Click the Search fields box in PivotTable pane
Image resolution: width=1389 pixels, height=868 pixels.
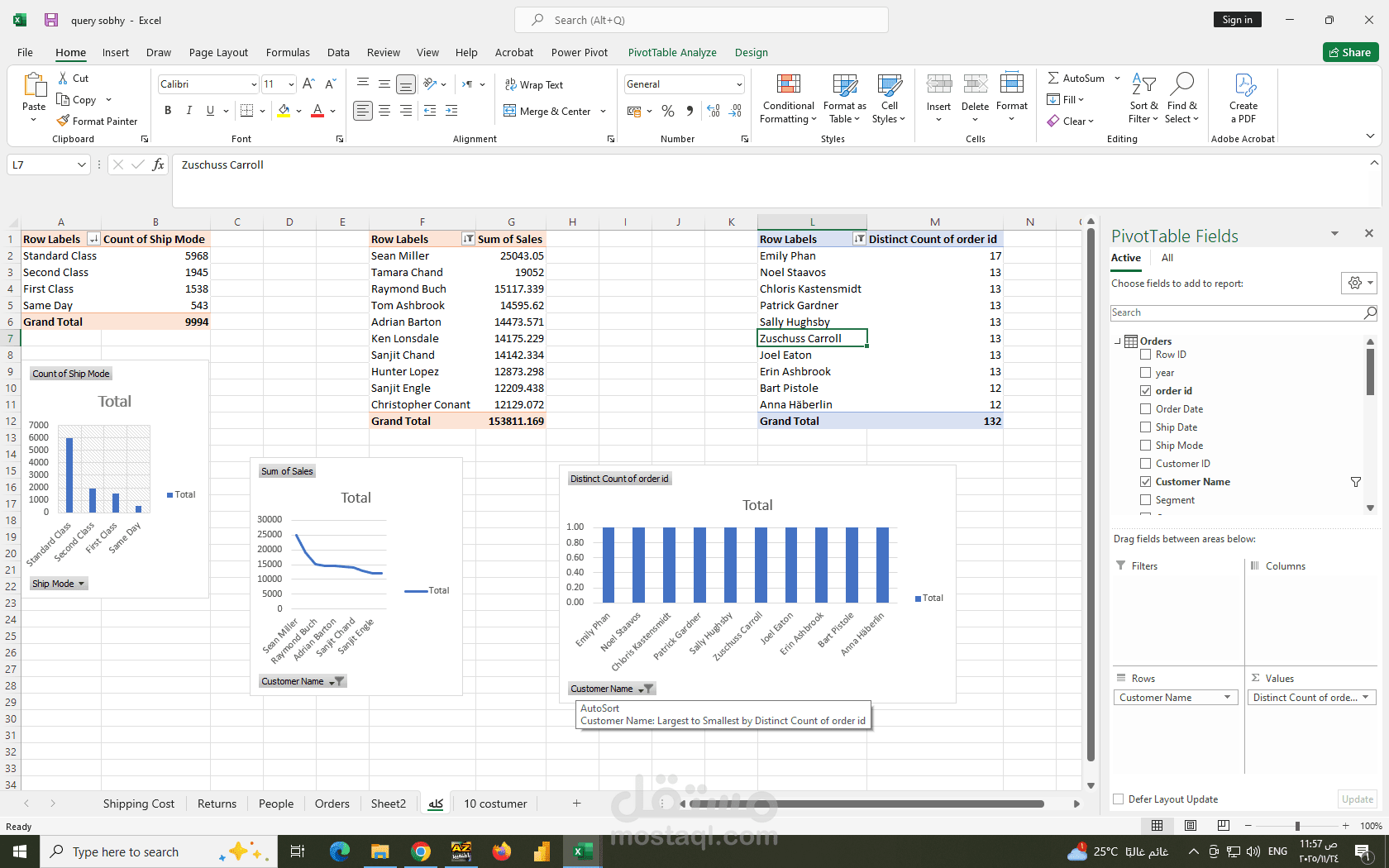point(1243,312)
